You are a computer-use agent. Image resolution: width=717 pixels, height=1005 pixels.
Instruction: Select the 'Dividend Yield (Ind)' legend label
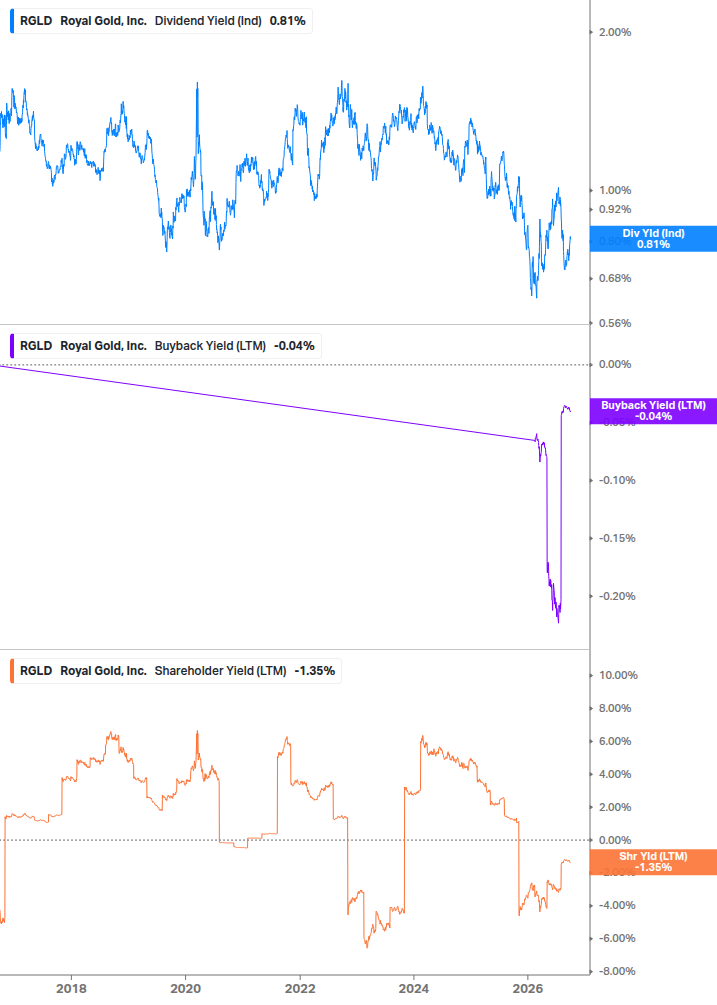208,21
